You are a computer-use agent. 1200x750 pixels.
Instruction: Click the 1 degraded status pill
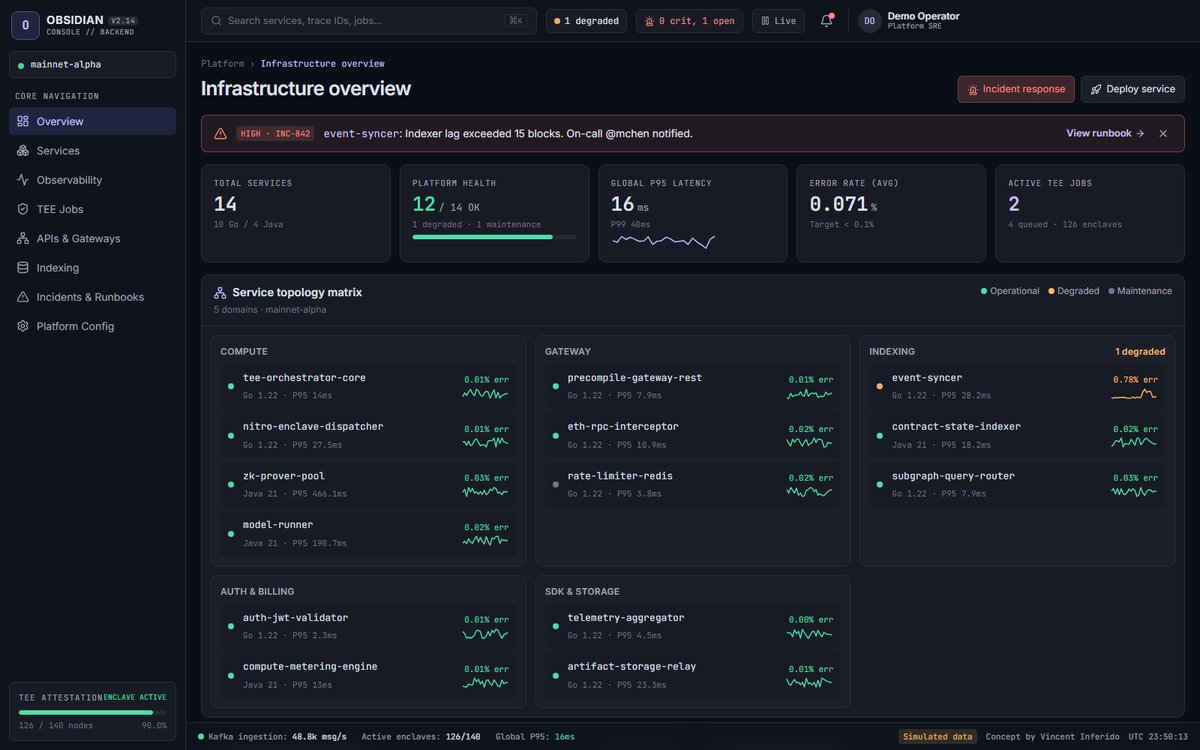click(586, 20)
